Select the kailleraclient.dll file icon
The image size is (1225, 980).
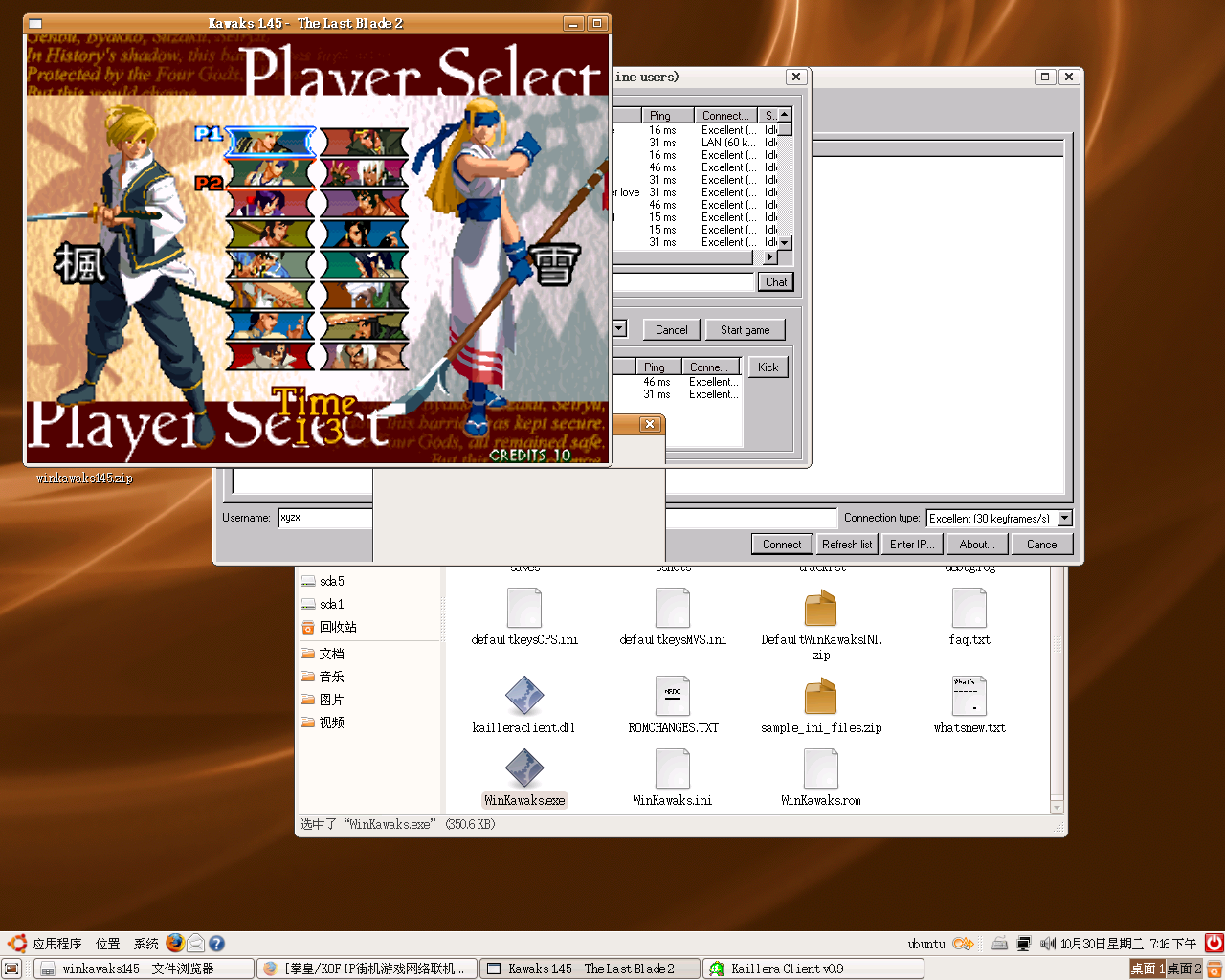tap(524, 696)
